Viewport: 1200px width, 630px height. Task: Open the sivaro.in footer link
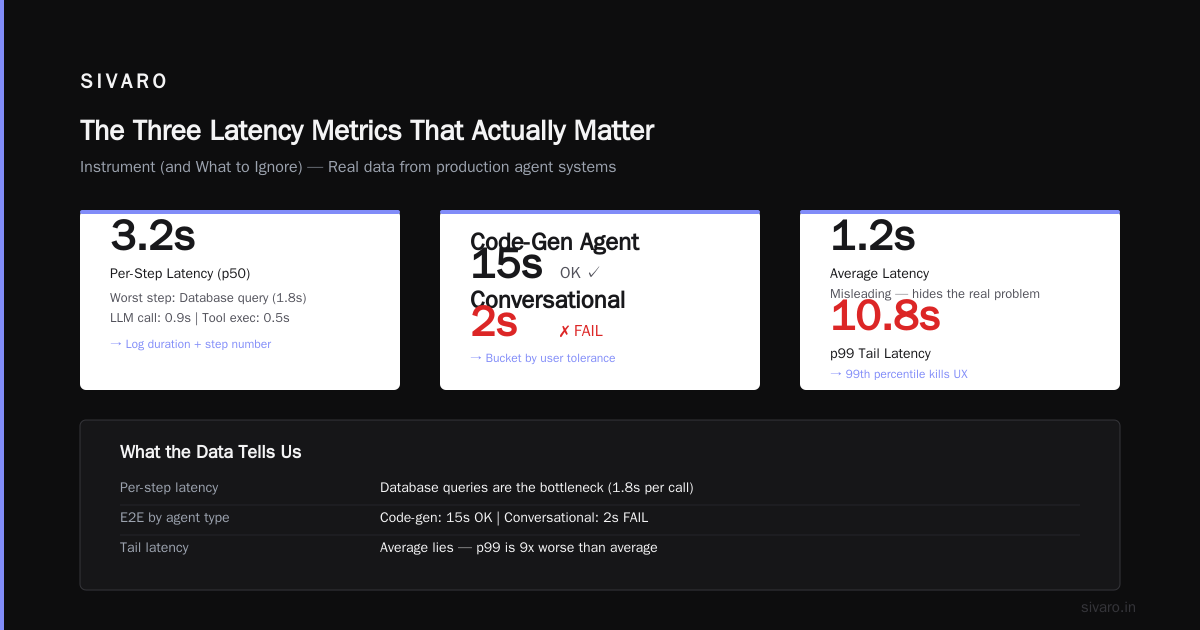1109,607
